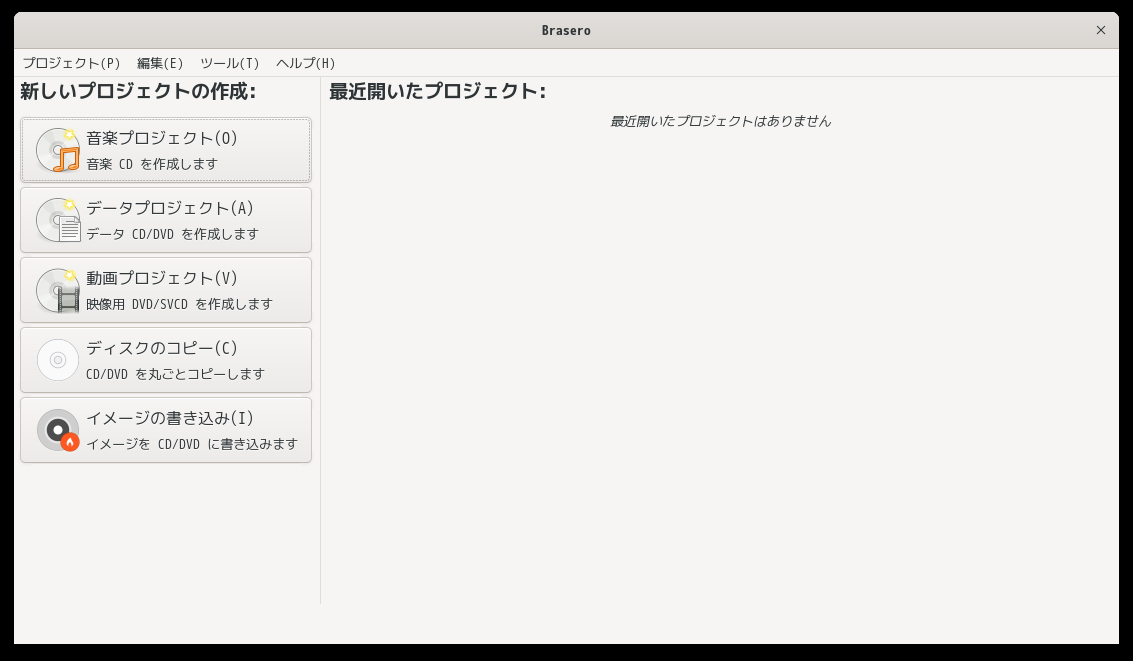Open the ツール(T) menu
Viewport: 1133px width, 661px height.
(x=230, y=63)
